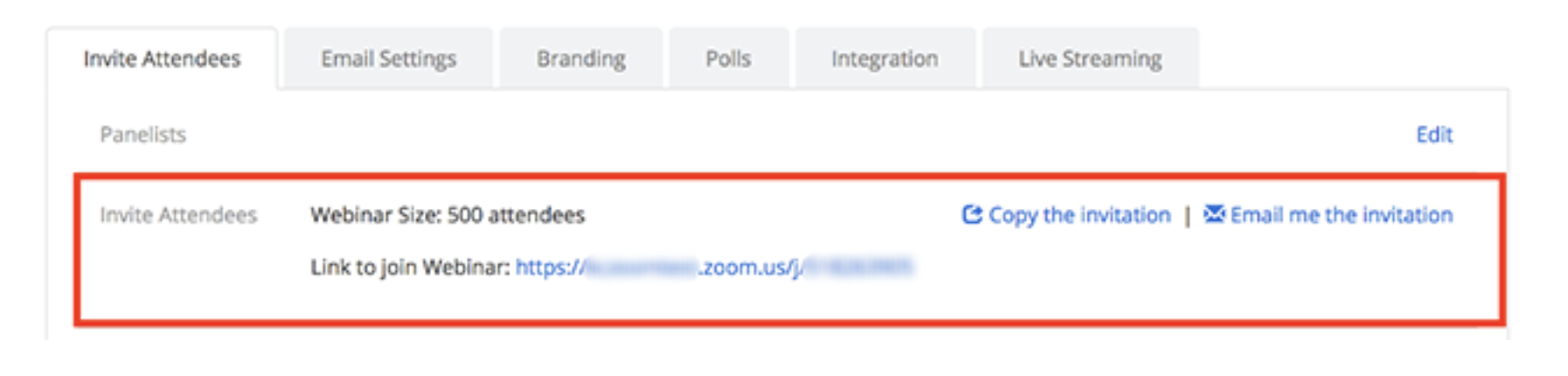Click the 'Copy the invitation' link text
Image resolution: width=1568 pixels, height=376 pixels.
pyautogui.click(x=1079, y=215)
